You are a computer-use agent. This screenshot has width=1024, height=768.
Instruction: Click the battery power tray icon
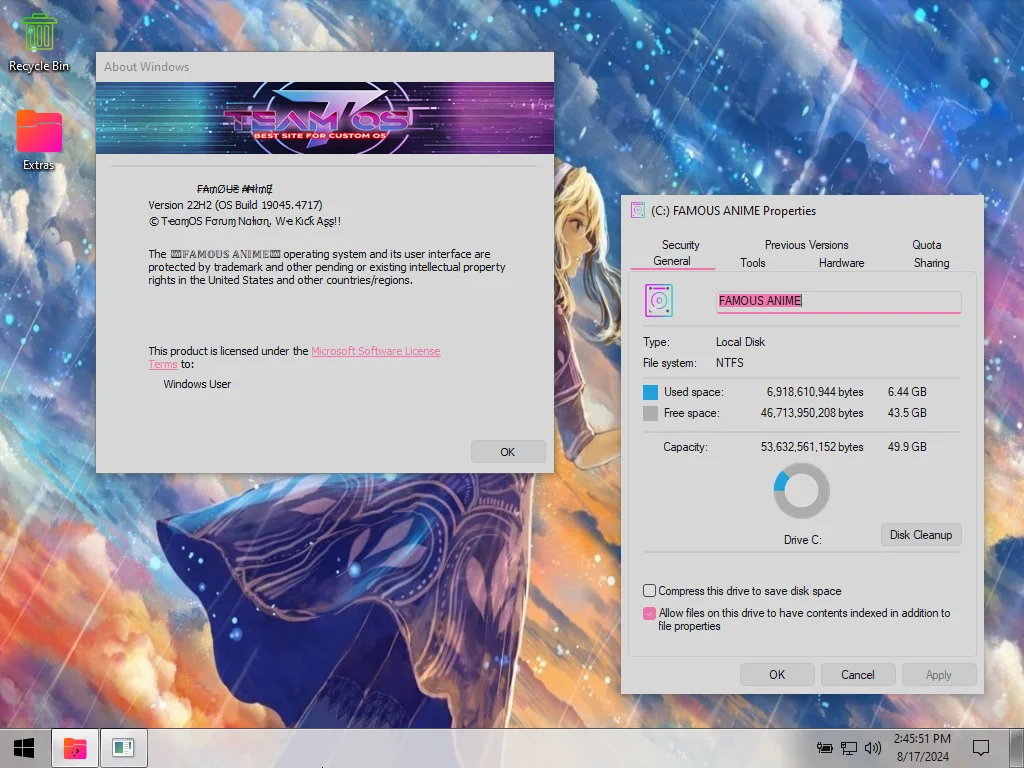pyautogui.click(x=824, y=748)
